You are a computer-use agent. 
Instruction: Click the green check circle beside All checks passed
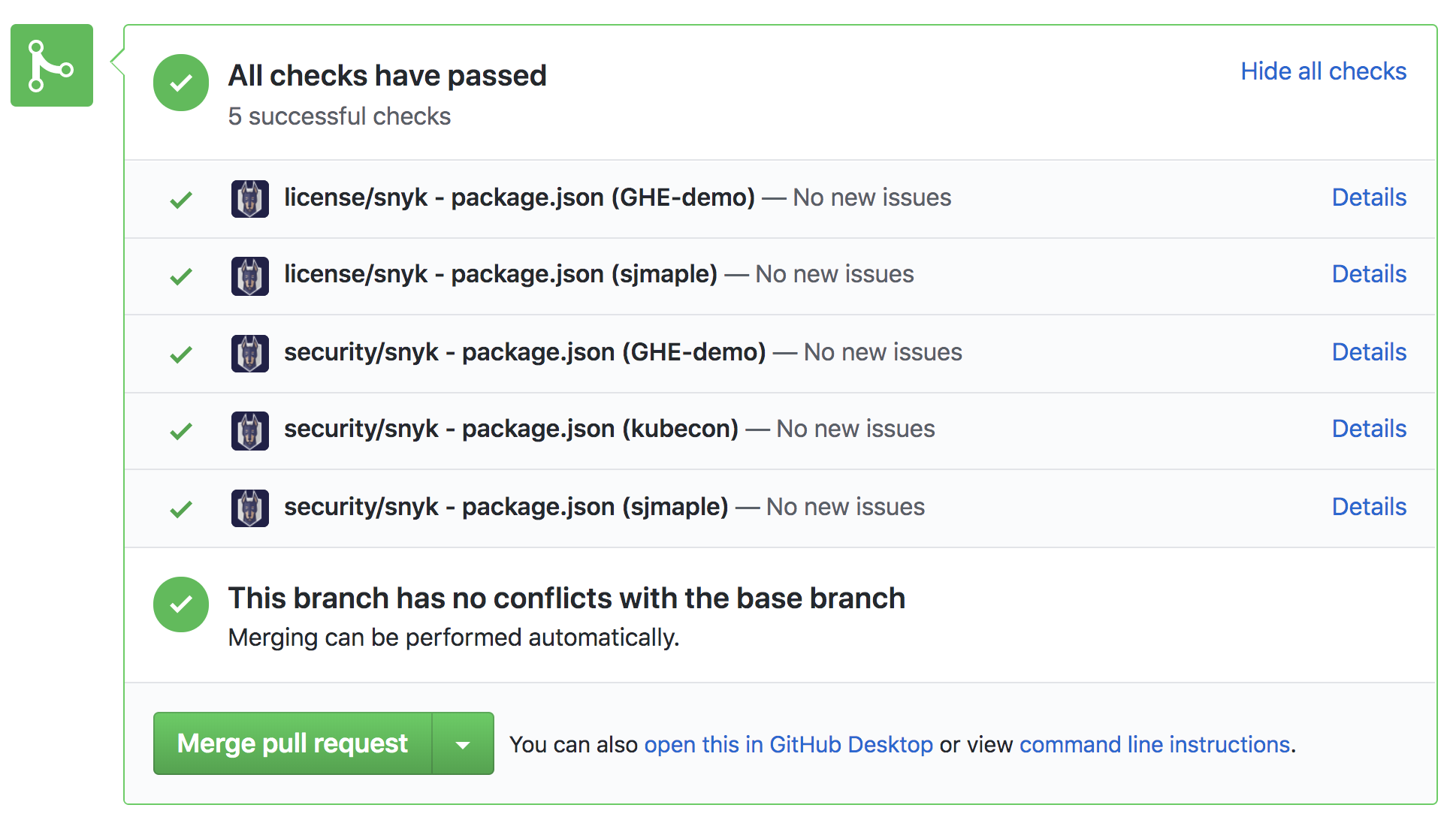(x=180, y=83)
